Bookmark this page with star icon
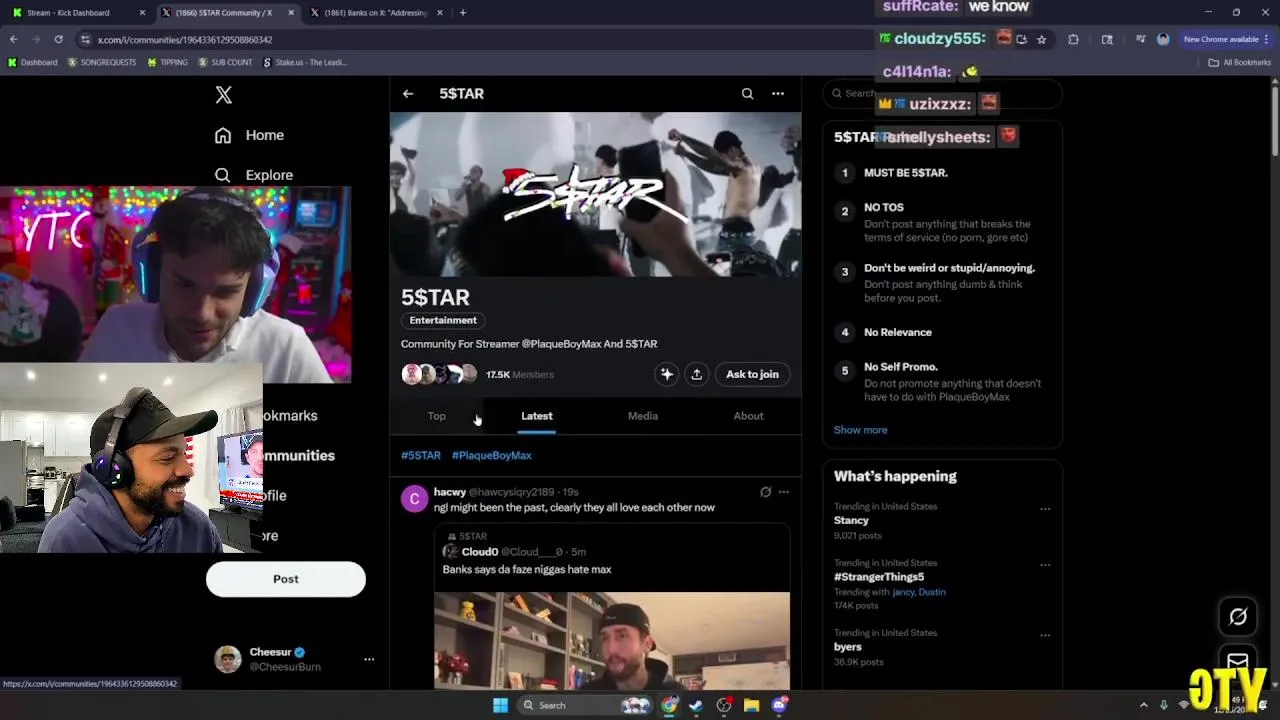 [x=1041, y=39]
